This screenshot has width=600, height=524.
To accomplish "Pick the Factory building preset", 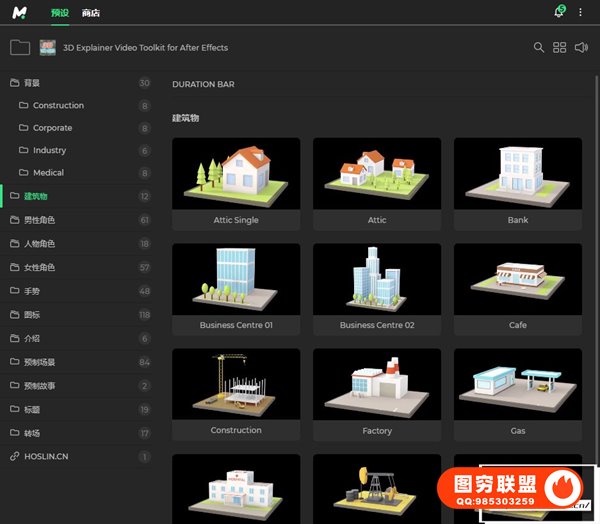I will pos(377,393).
